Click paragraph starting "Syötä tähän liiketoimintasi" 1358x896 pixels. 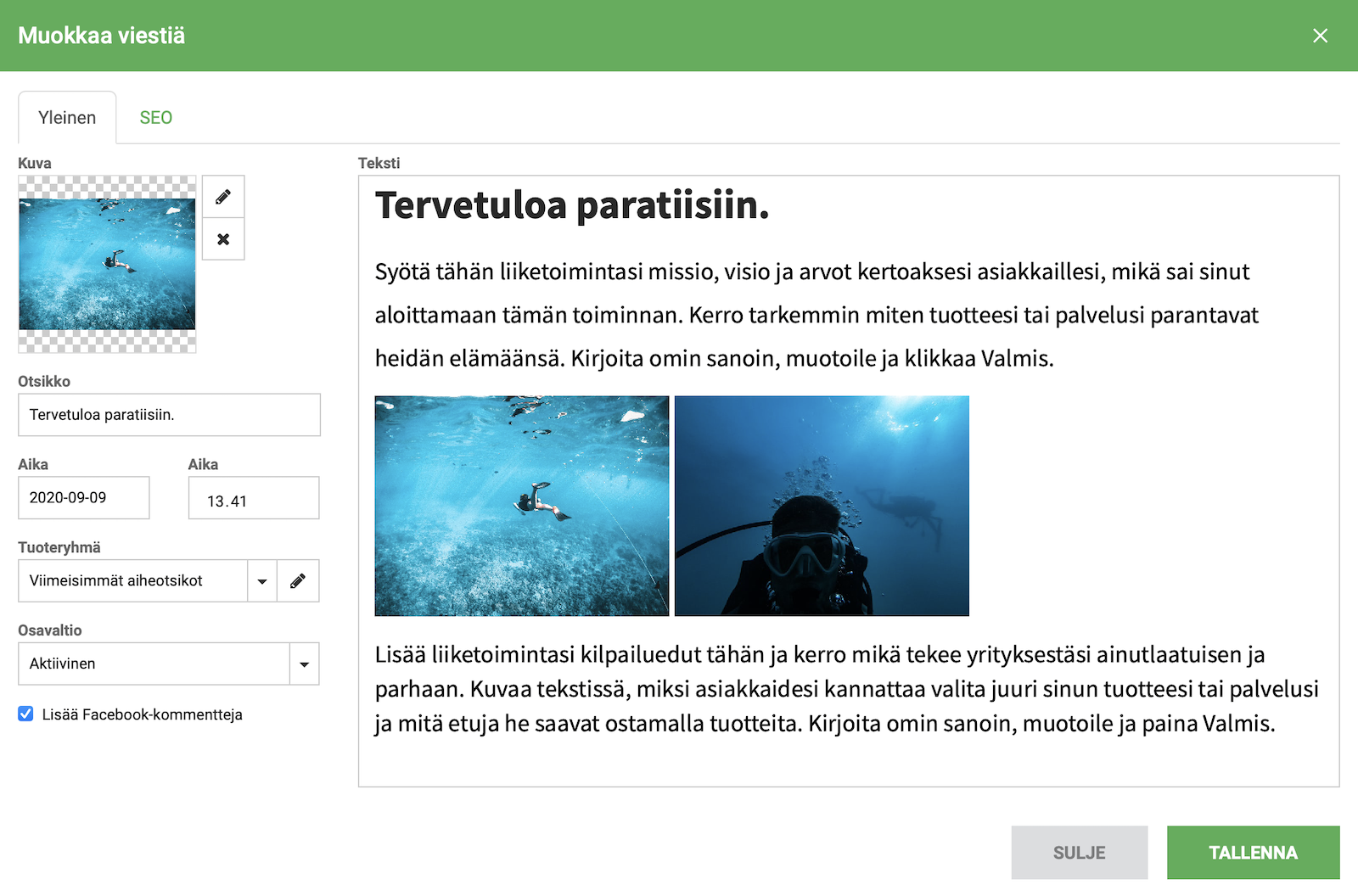tap(816, 315)
